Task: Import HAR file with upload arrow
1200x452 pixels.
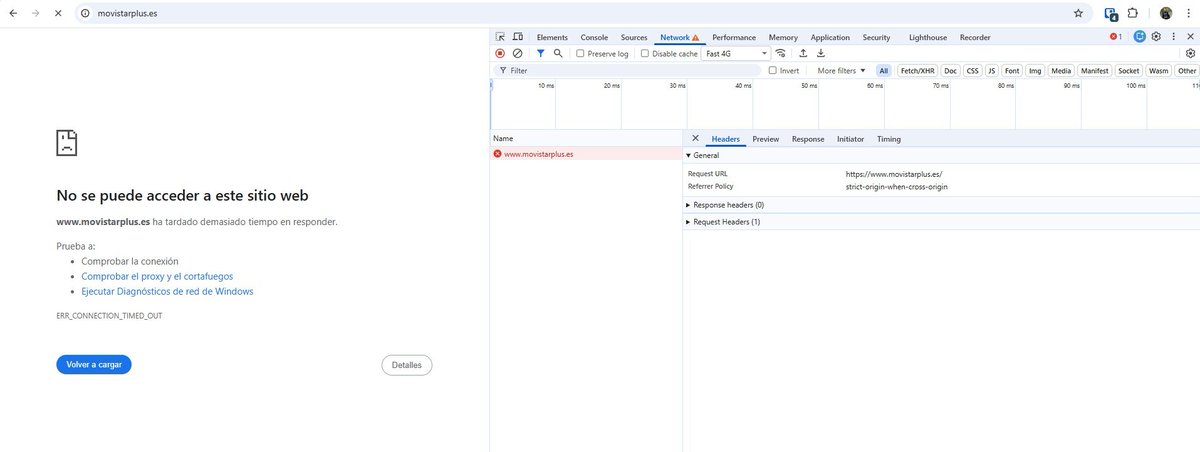Action: coord(803,53)
